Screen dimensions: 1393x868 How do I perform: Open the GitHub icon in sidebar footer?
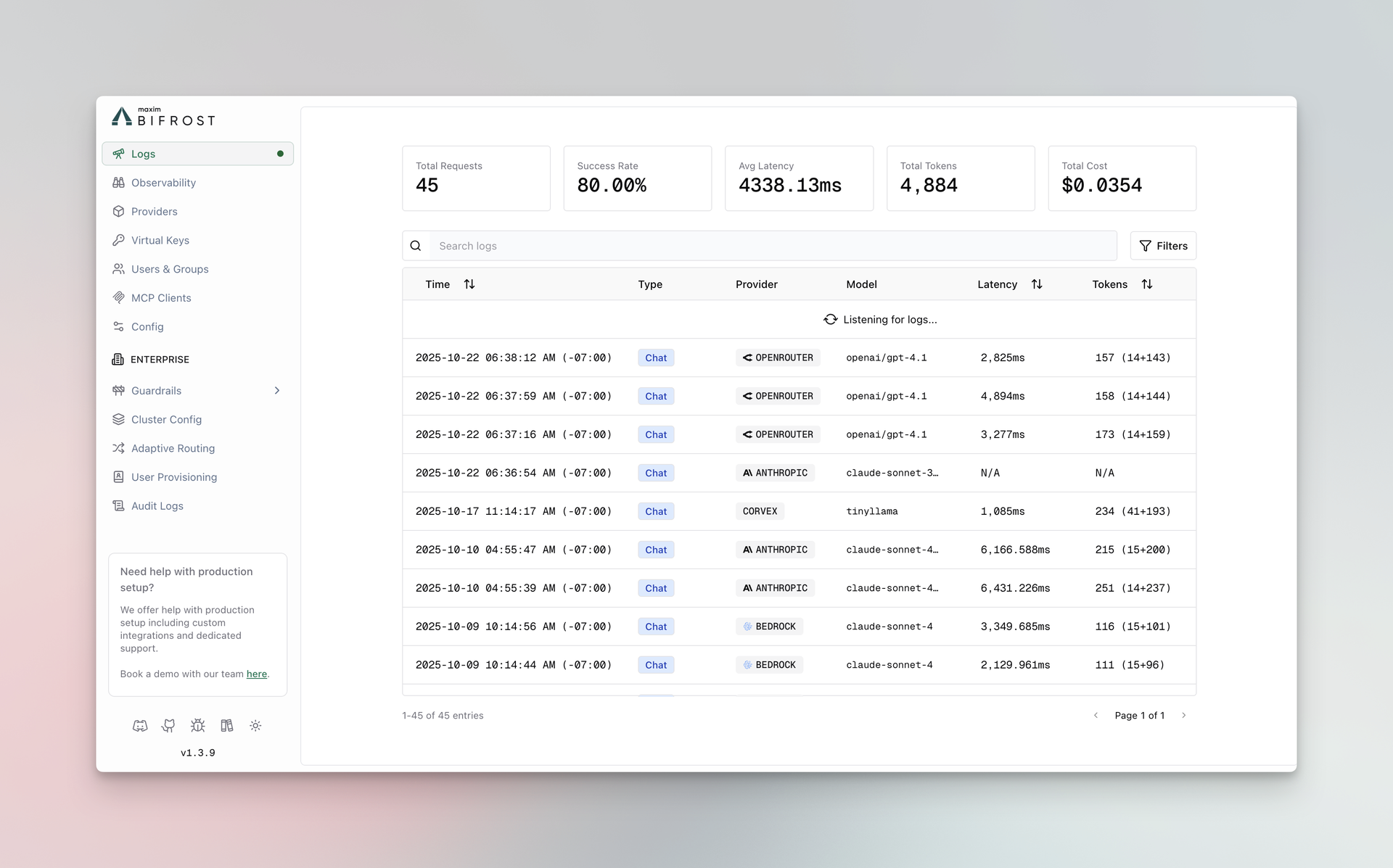[169, 725]
